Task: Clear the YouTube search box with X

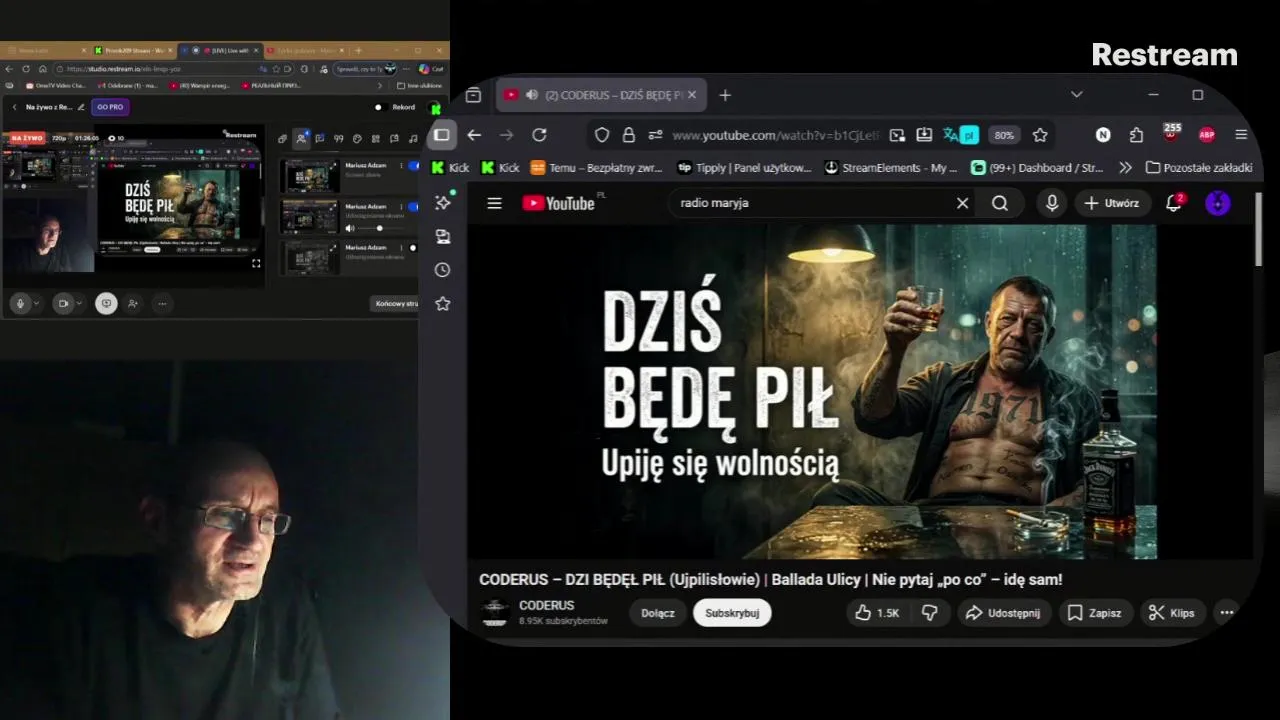Action: click(962, 203)
